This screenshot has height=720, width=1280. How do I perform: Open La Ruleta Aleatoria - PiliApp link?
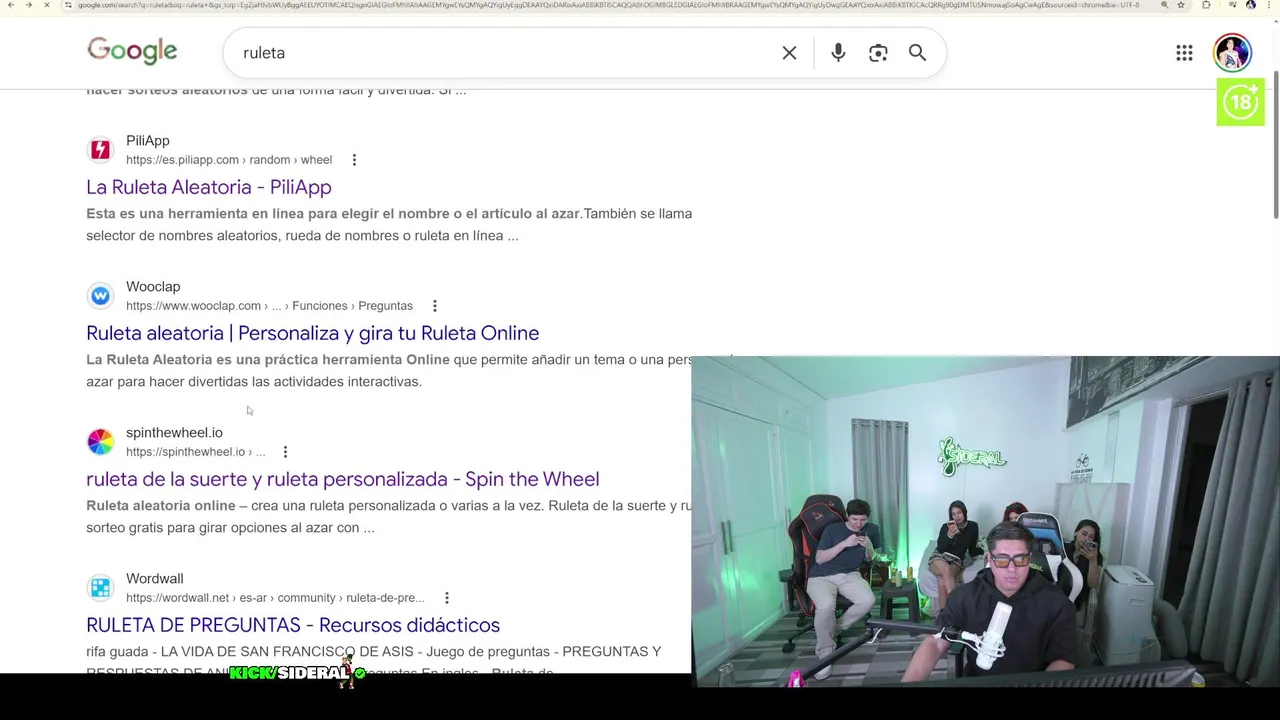point(208,187)
